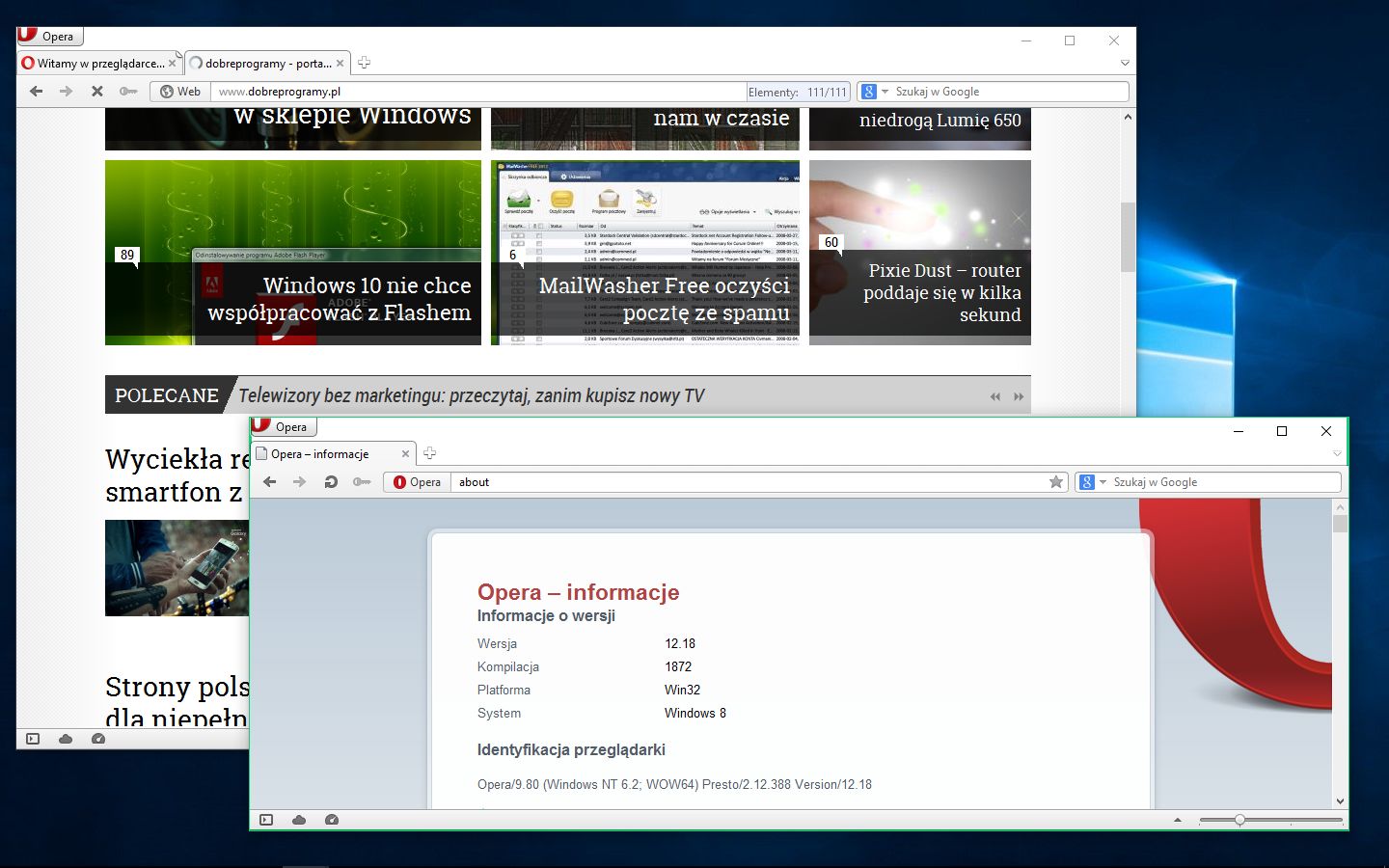1389x868 pixels.
Task: Click scrollbar down arrow in front window
Action: pyautogui.click(x=1340, y=801)
